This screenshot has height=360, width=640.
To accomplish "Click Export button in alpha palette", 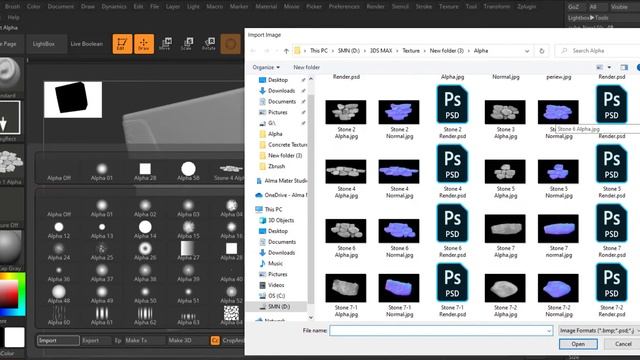I will pyautogui.click(x=91, y=340).
